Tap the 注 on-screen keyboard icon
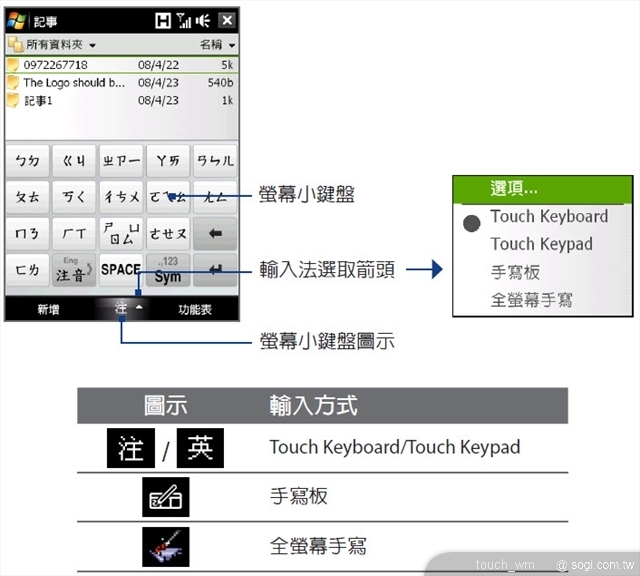The width and height of the screenshot is (640, 576). click(x=120, y=309)
